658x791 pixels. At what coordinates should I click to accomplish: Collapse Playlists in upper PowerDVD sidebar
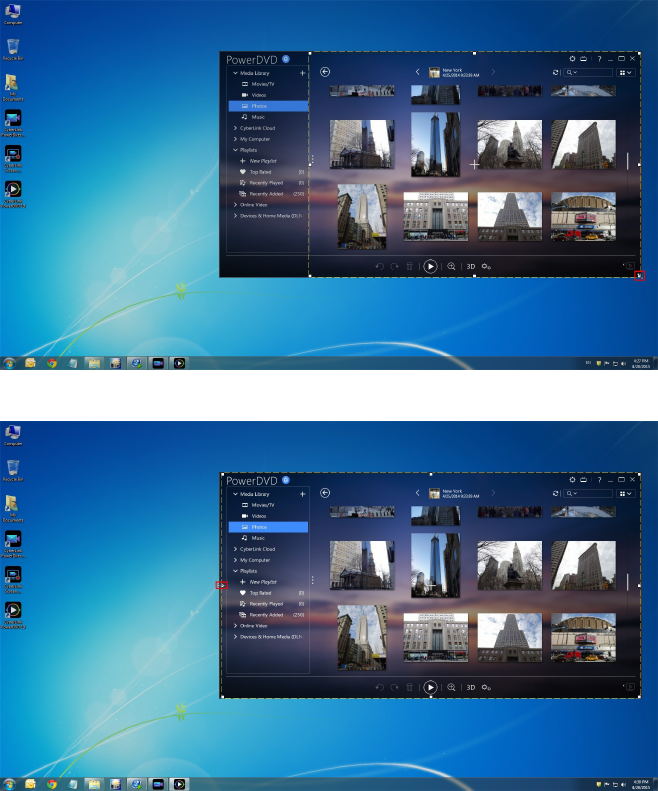[235, 150]
